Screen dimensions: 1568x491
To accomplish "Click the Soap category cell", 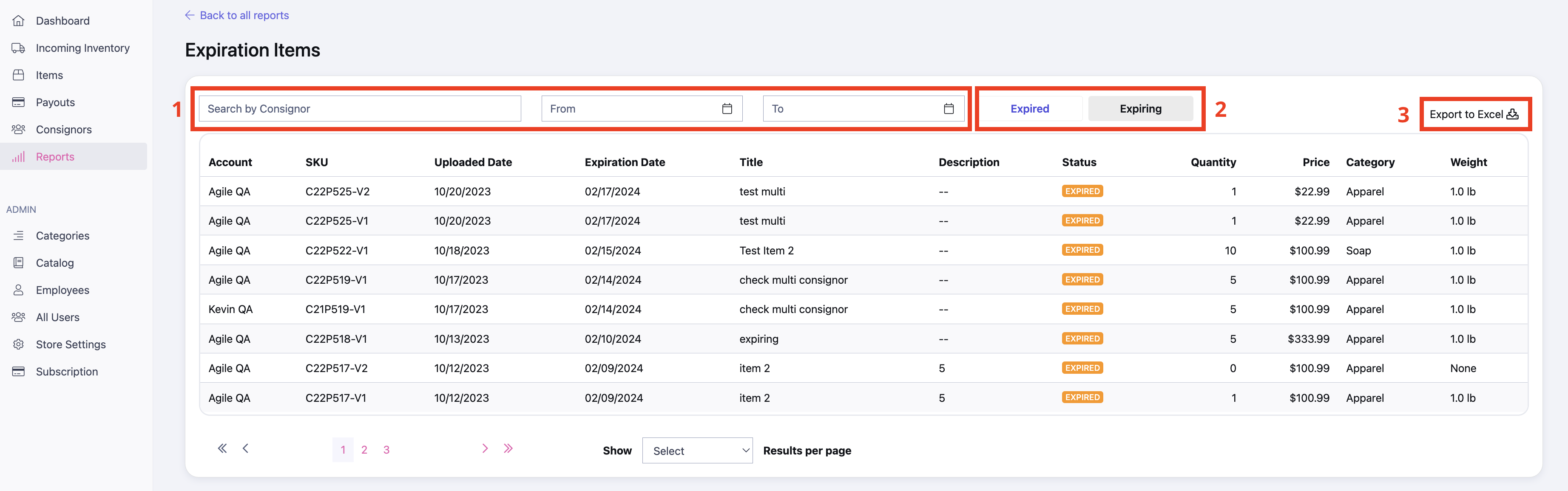I will click(1358, 251).
